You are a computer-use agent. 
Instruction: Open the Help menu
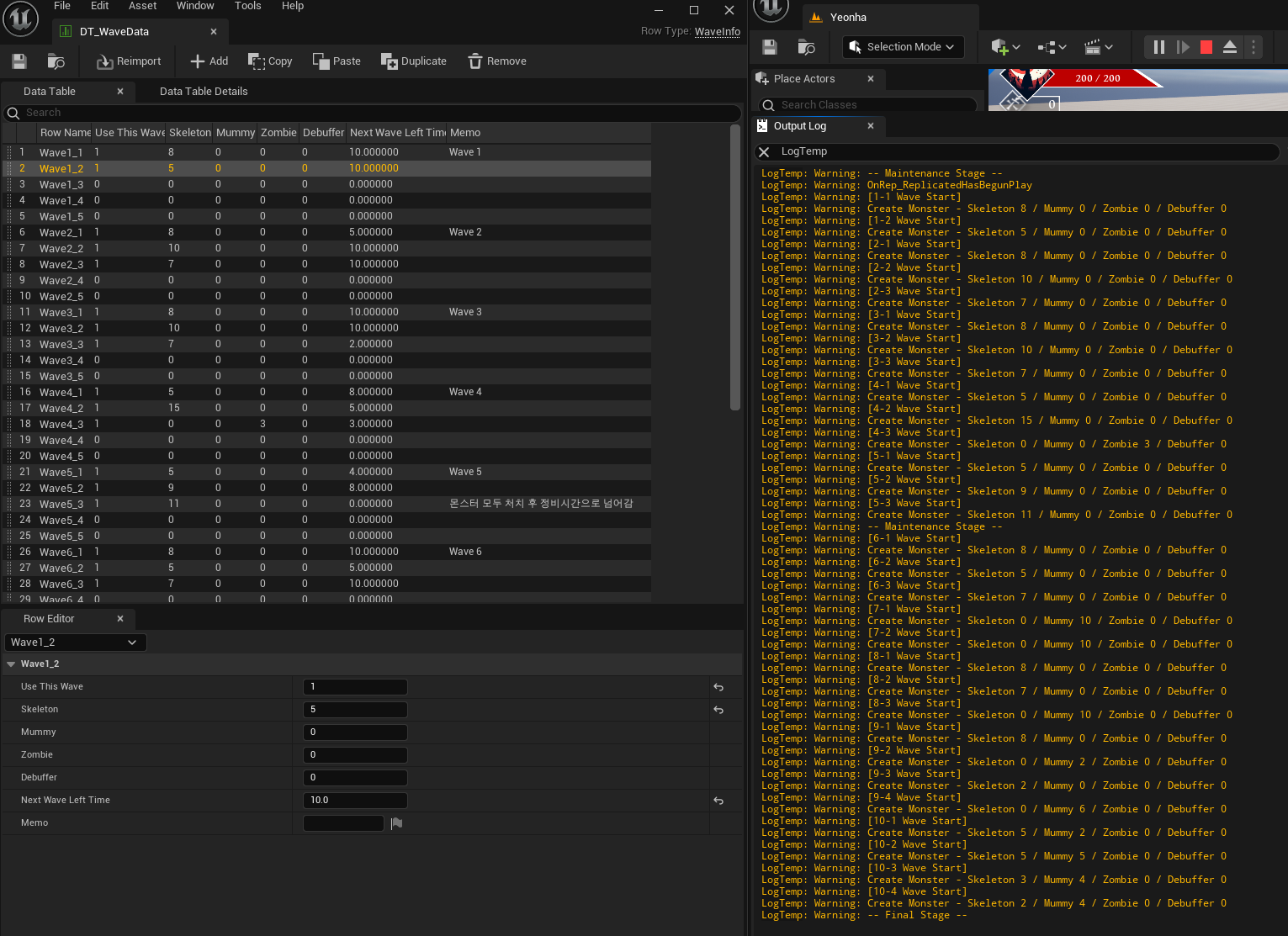click(x=293, y=6)
